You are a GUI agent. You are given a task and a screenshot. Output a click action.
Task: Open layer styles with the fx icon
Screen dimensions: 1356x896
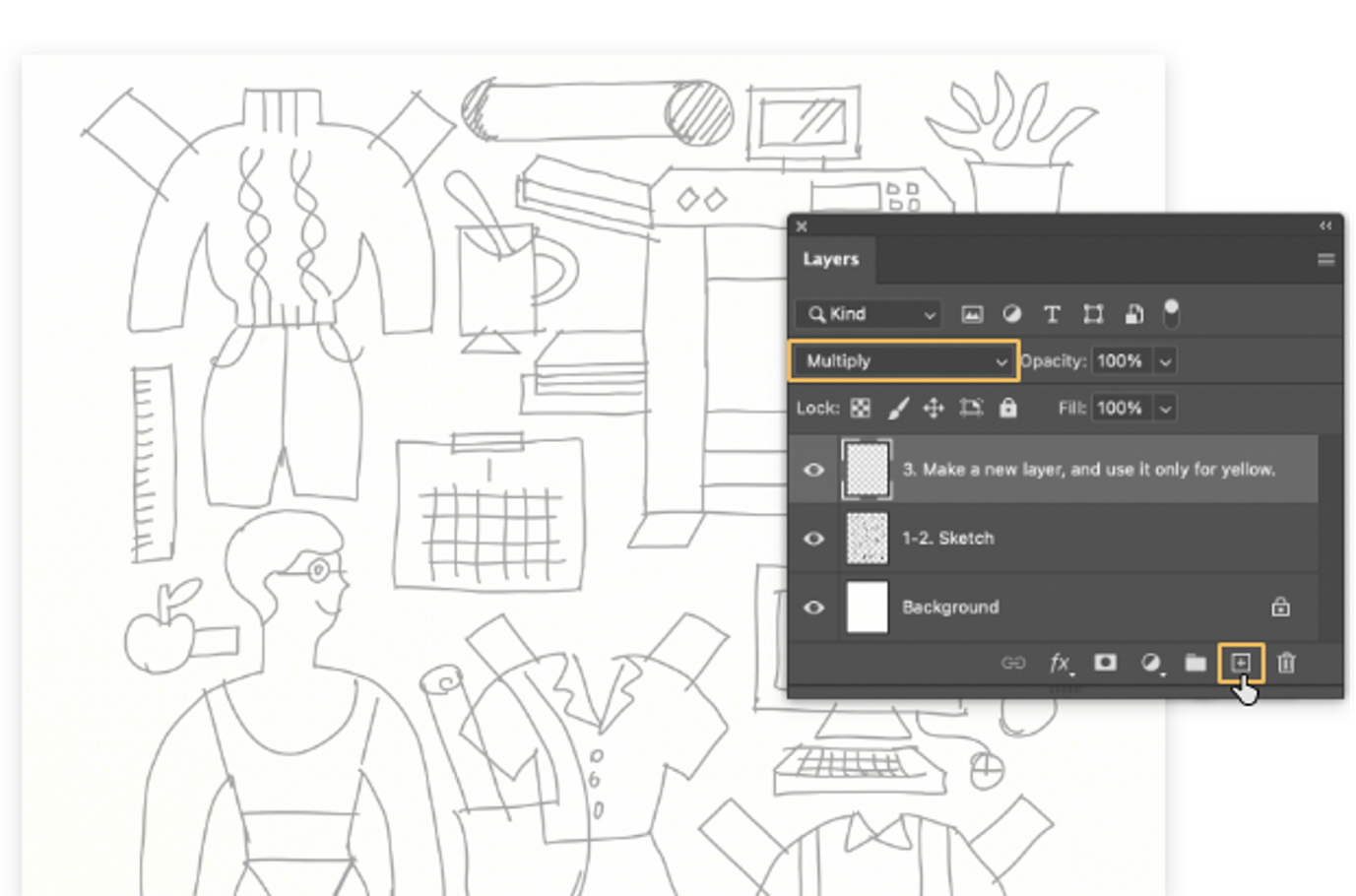[x=1059, y=663]
